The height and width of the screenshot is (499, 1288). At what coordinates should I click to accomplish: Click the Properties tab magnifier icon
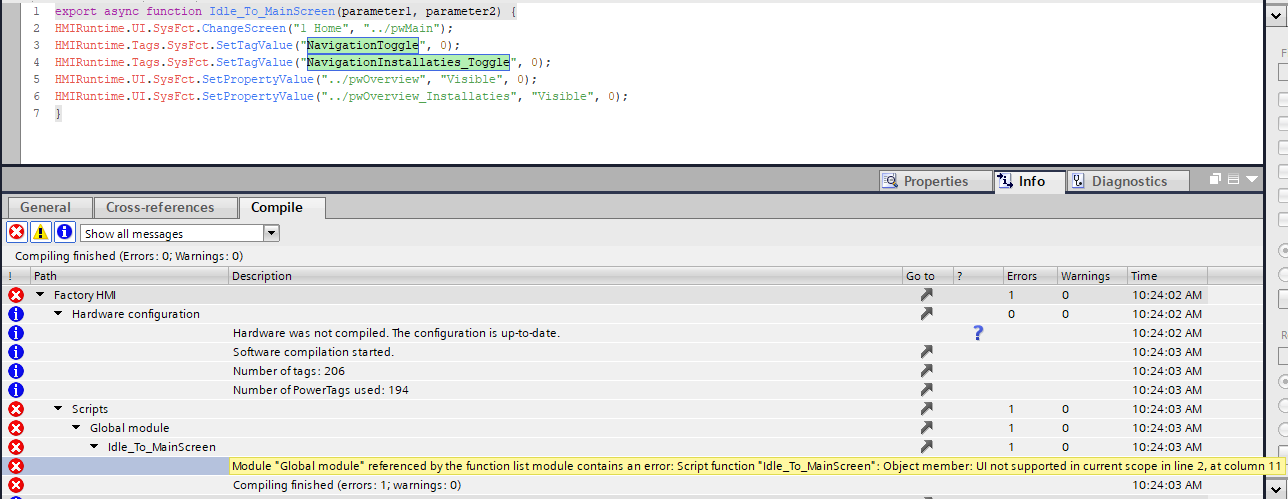[x=892, y=181]
